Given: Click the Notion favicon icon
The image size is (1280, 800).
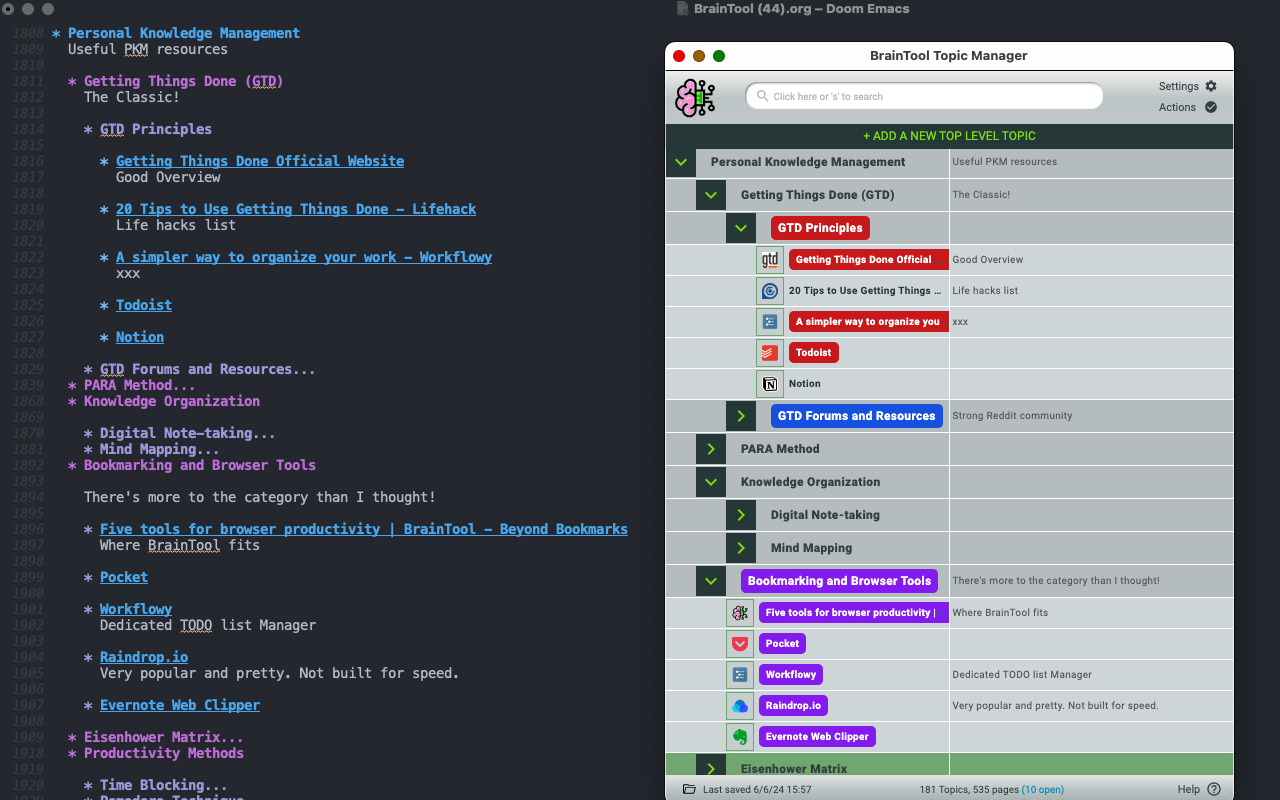Looking at the screenshot, I should pos(770,384).
